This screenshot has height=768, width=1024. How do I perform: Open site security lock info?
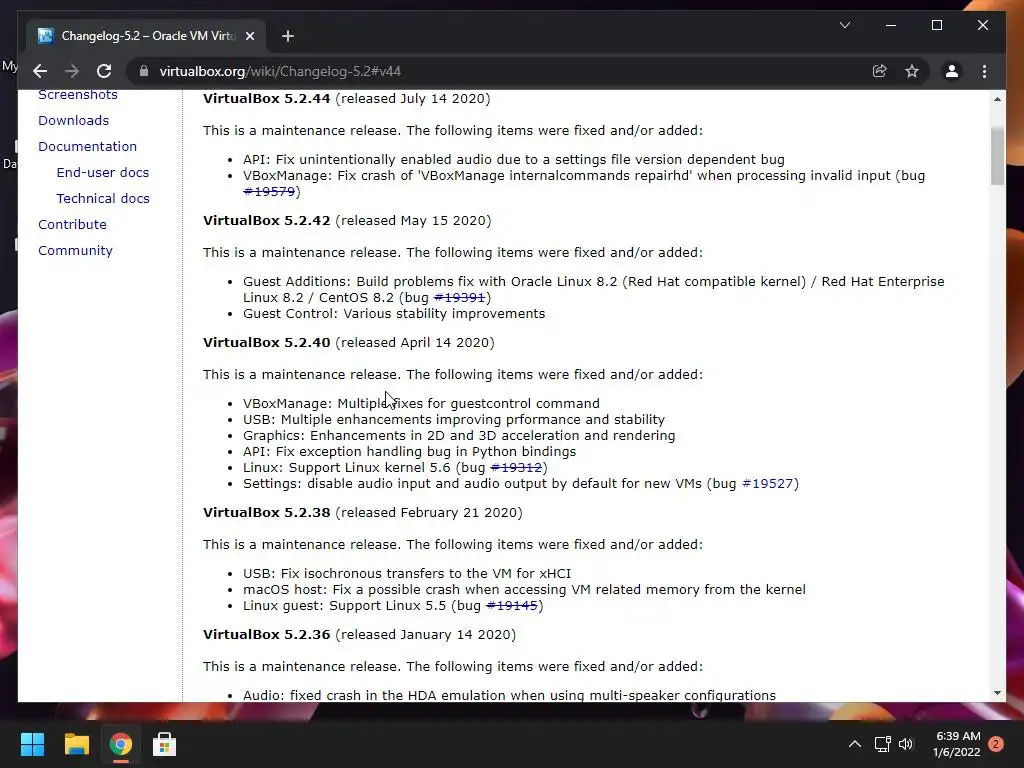click(144, 71)
